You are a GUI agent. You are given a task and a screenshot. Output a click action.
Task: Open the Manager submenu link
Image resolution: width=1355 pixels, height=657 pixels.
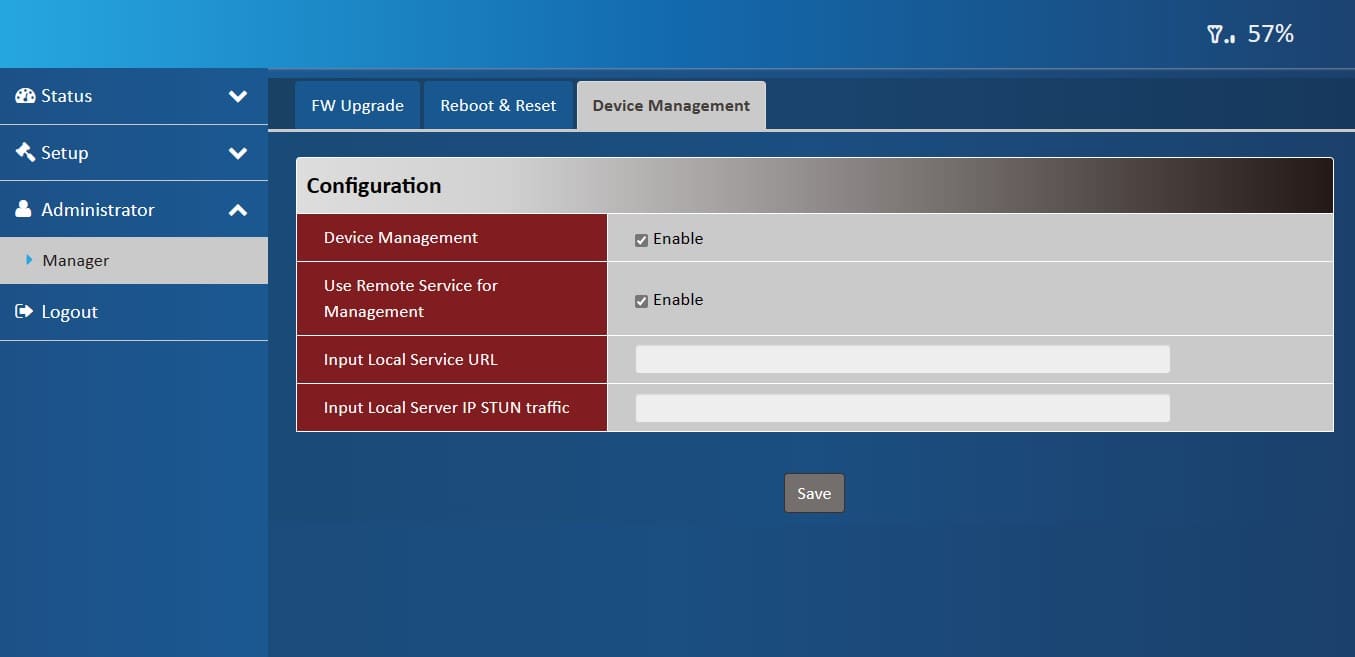click(76, 261)
